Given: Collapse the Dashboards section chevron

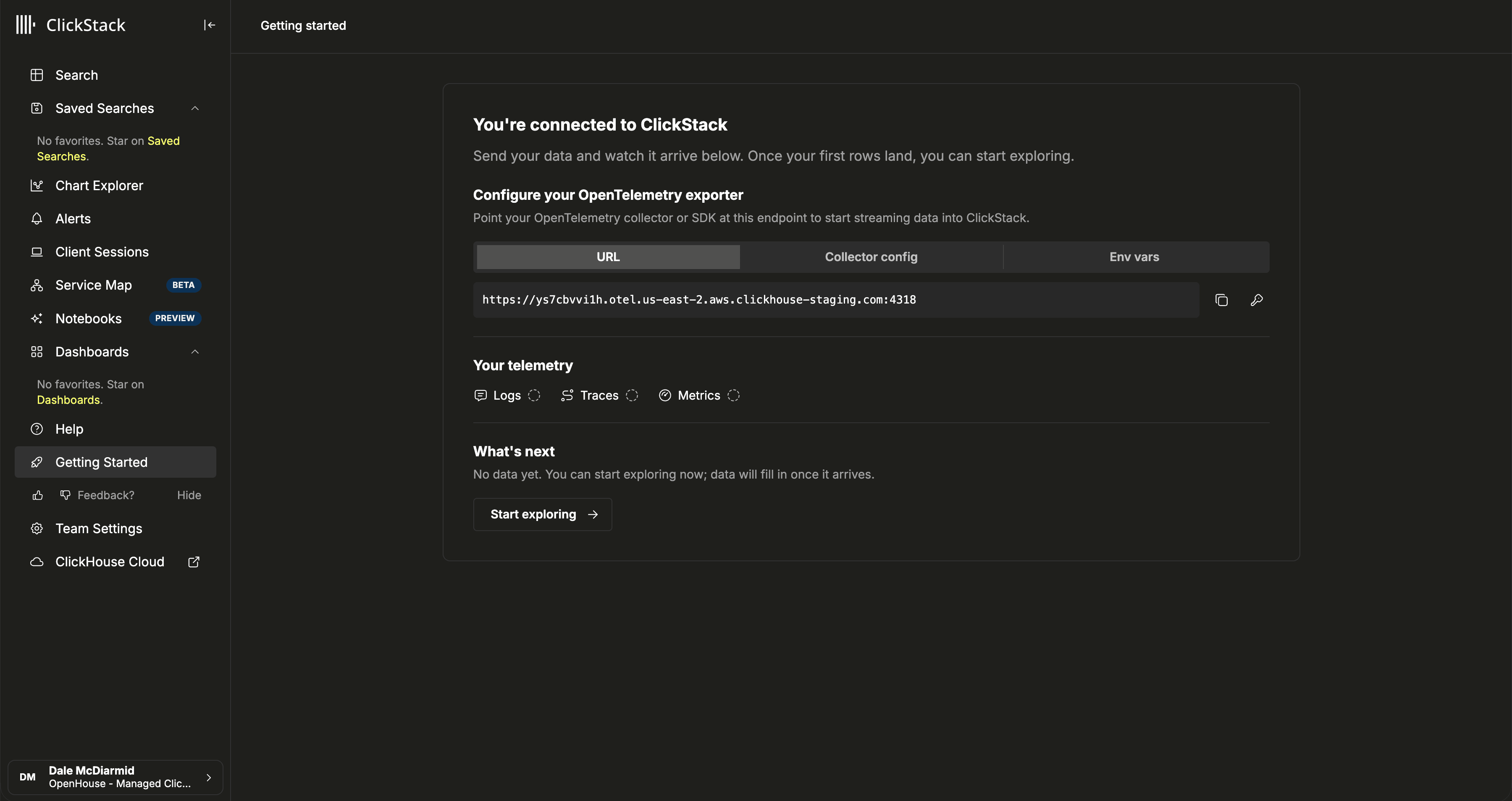Looking at the screenshot, I should coord(195,351).
